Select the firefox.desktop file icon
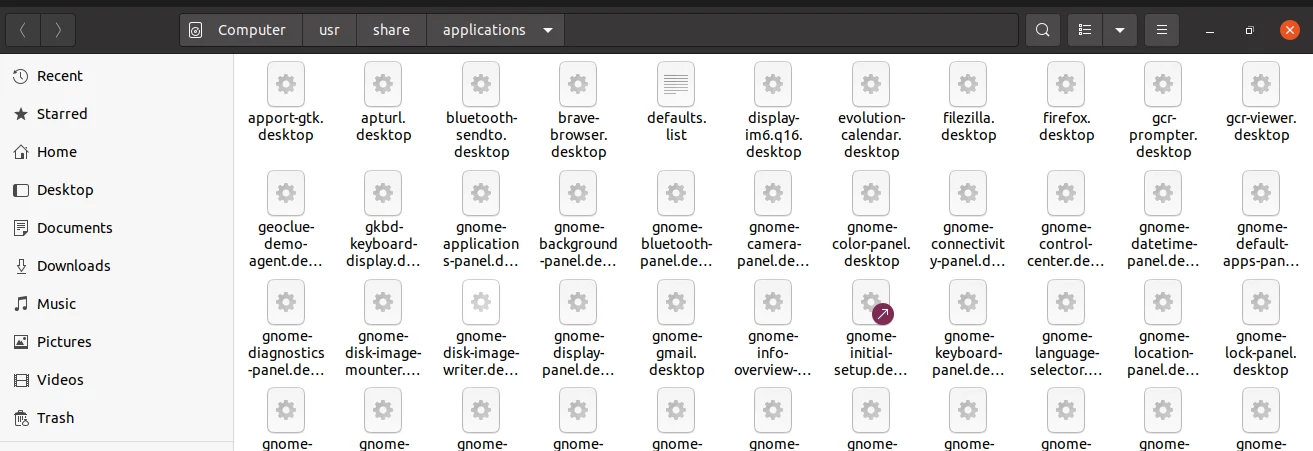Viewport: 1313px width, 451px height. pyautogui.click(x=1066, y=82)
